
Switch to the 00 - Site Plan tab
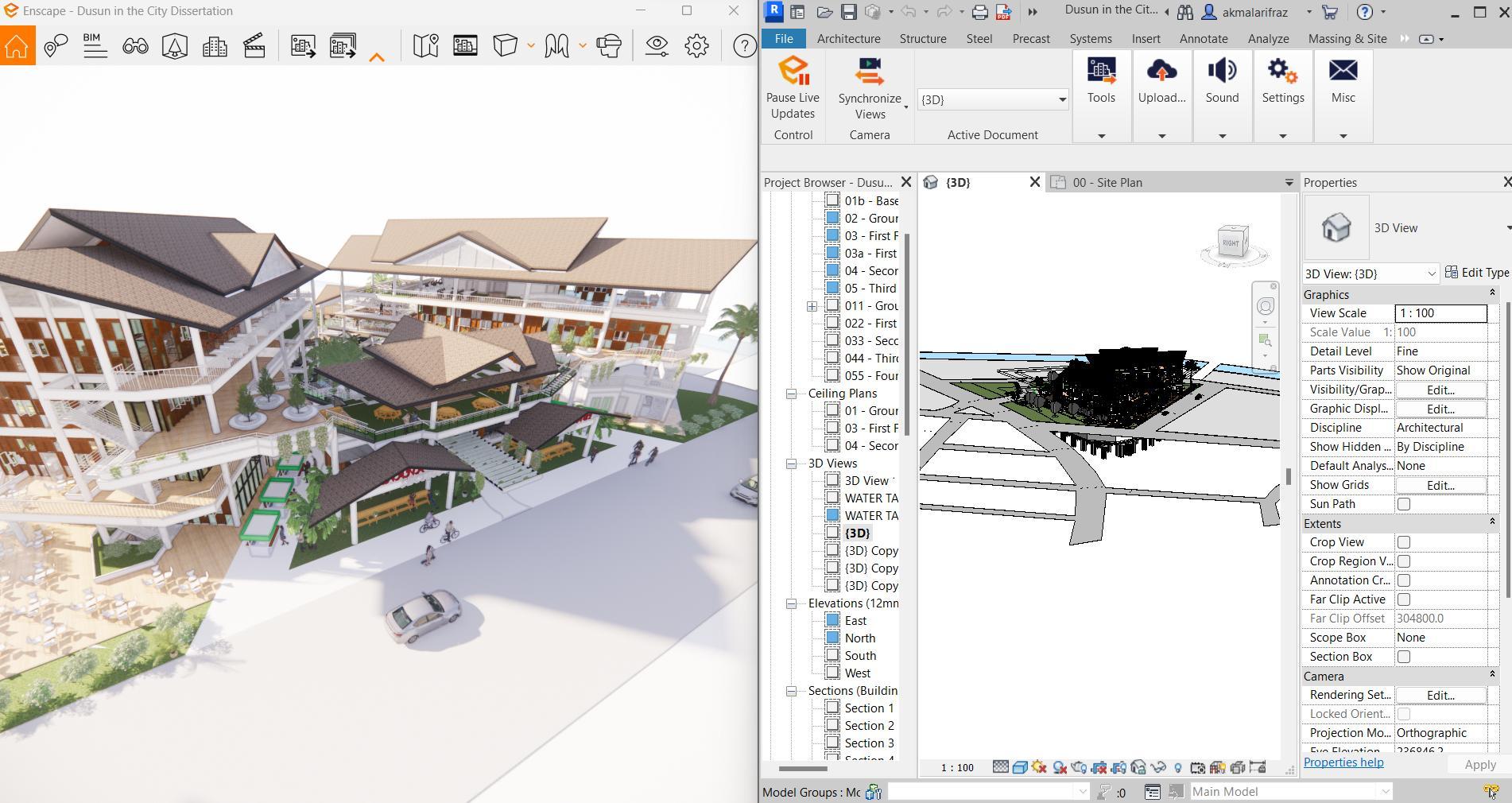(x=1107, y=182)
